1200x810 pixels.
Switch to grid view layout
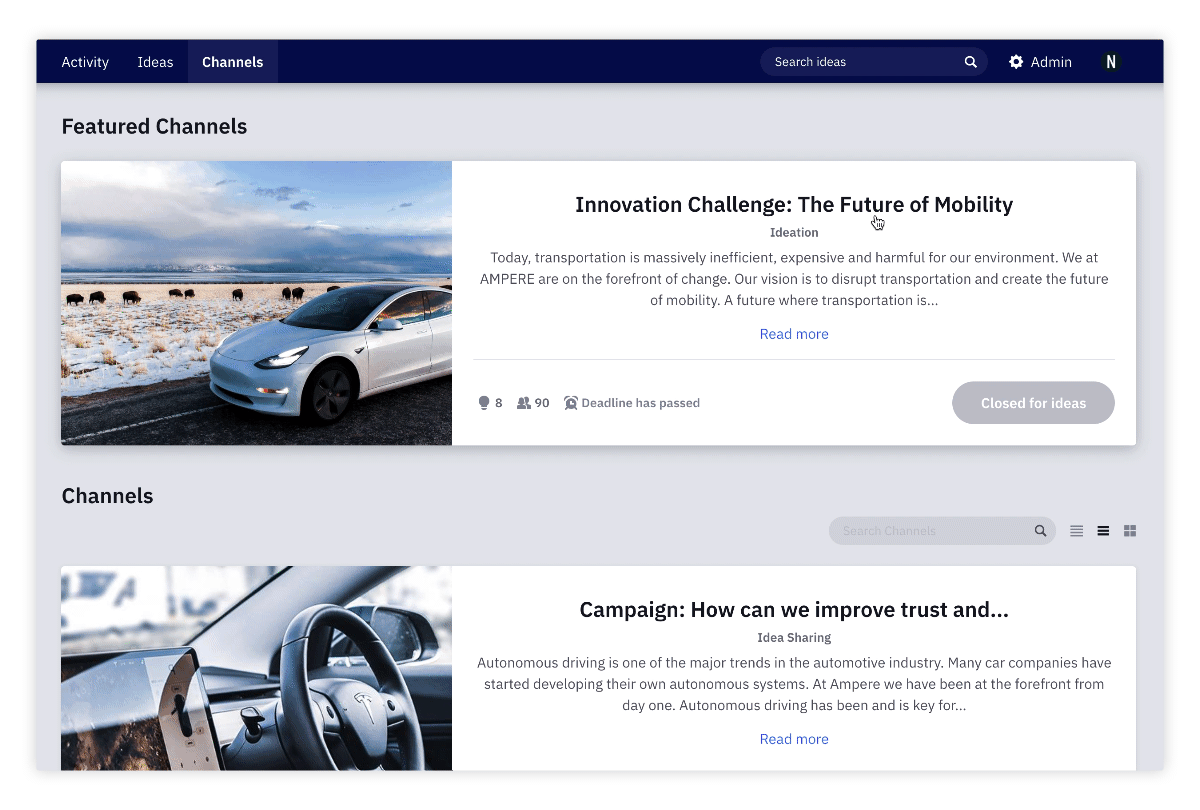coord(1130,531)
